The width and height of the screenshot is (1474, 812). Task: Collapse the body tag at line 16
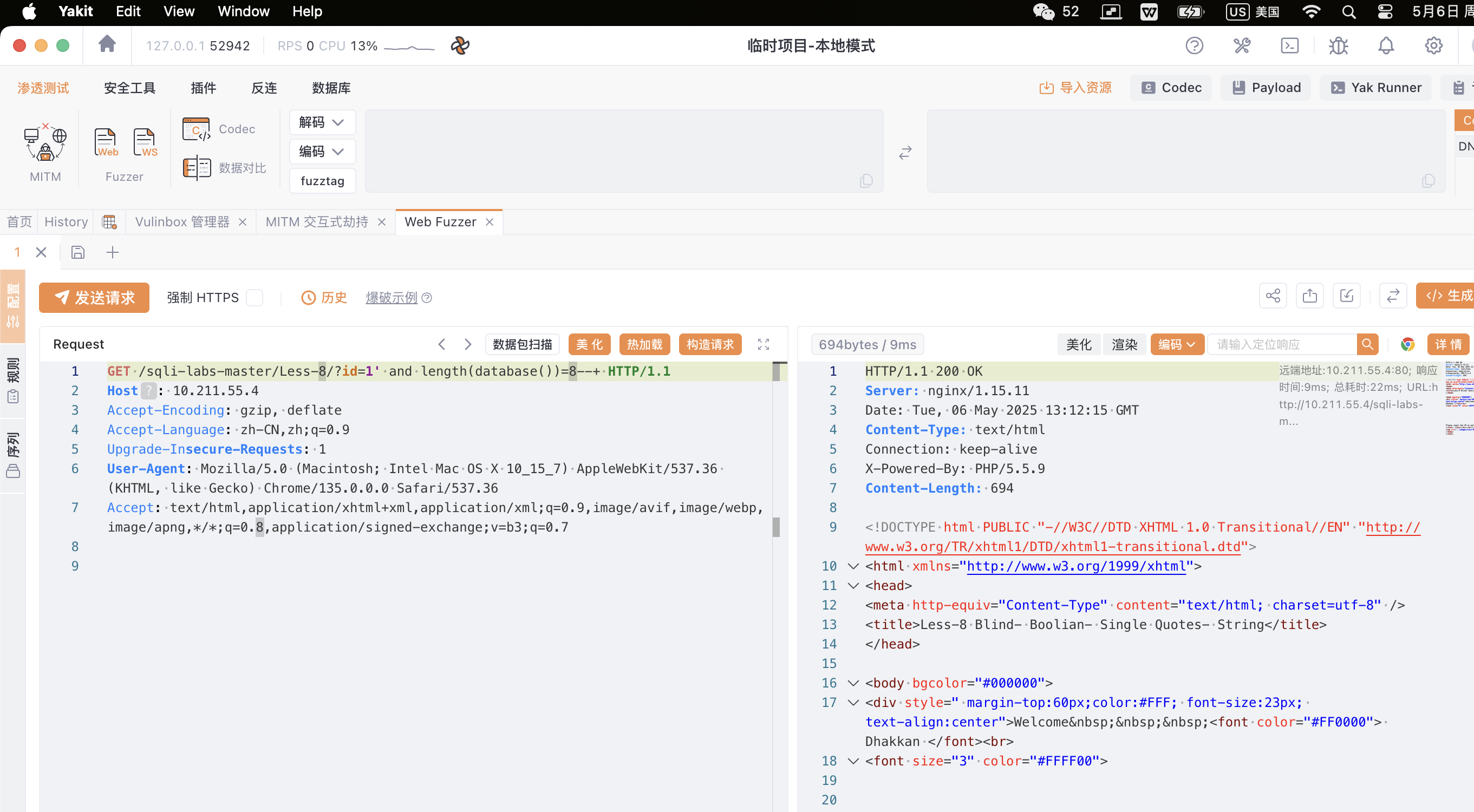click(853, 683)
